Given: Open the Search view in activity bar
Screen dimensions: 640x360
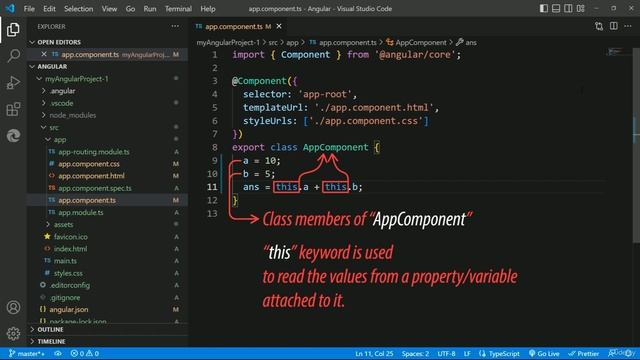Looking at the screenshot, I should (13, 56).
